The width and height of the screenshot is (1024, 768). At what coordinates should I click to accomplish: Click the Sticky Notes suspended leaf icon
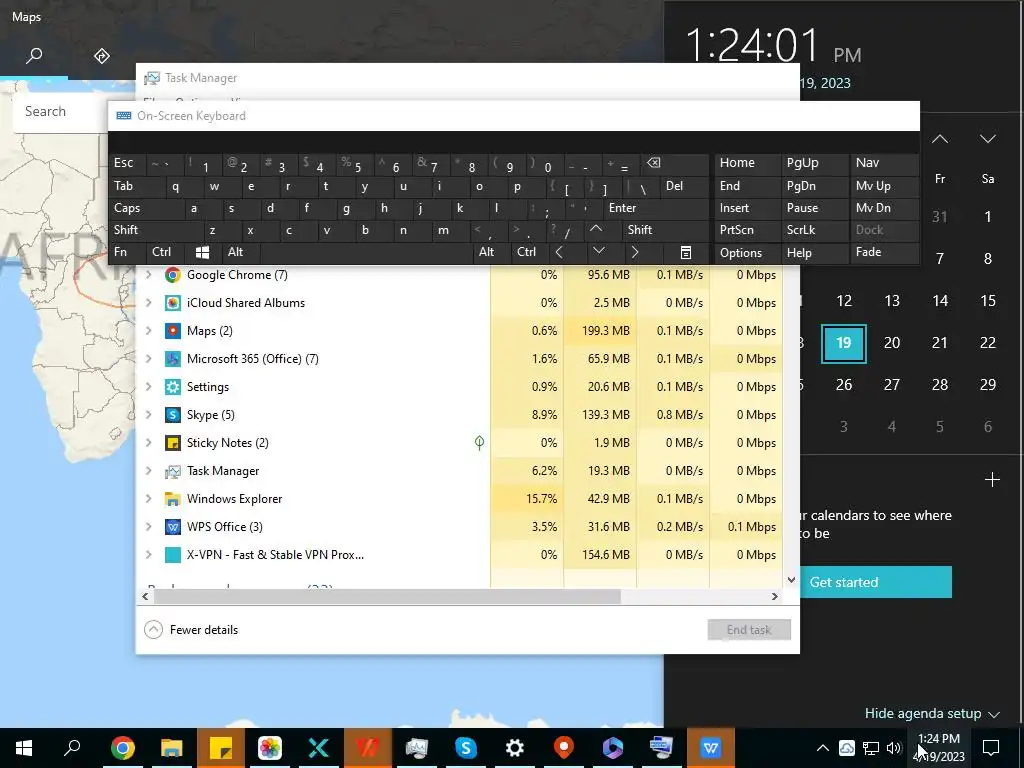click(479, 443)
